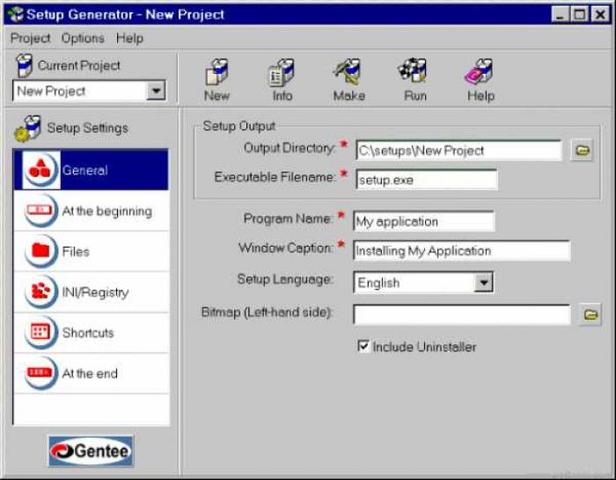Click 'New Project' in project combo box
Screen dimensions: 616x480
pos(51,91)
